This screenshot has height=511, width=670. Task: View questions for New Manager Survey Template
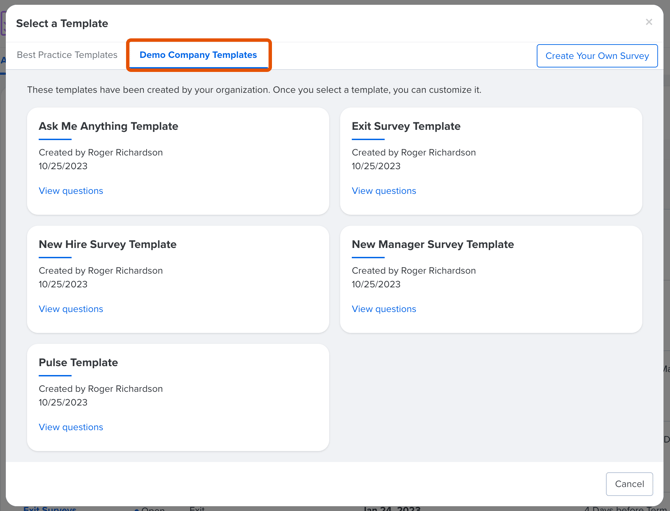click(x=384, y=309)
